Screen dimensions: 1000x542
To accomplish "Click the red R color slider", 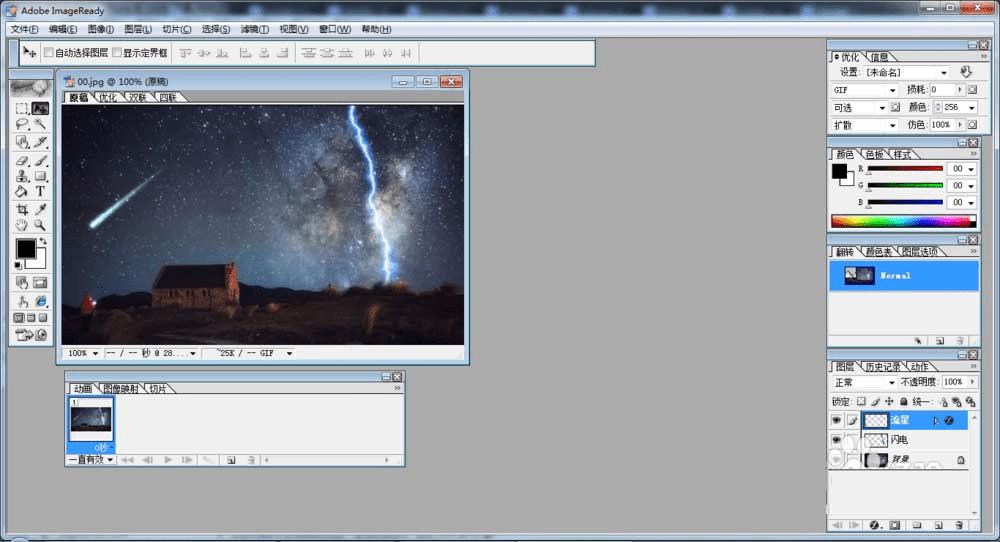I will 904,169.
